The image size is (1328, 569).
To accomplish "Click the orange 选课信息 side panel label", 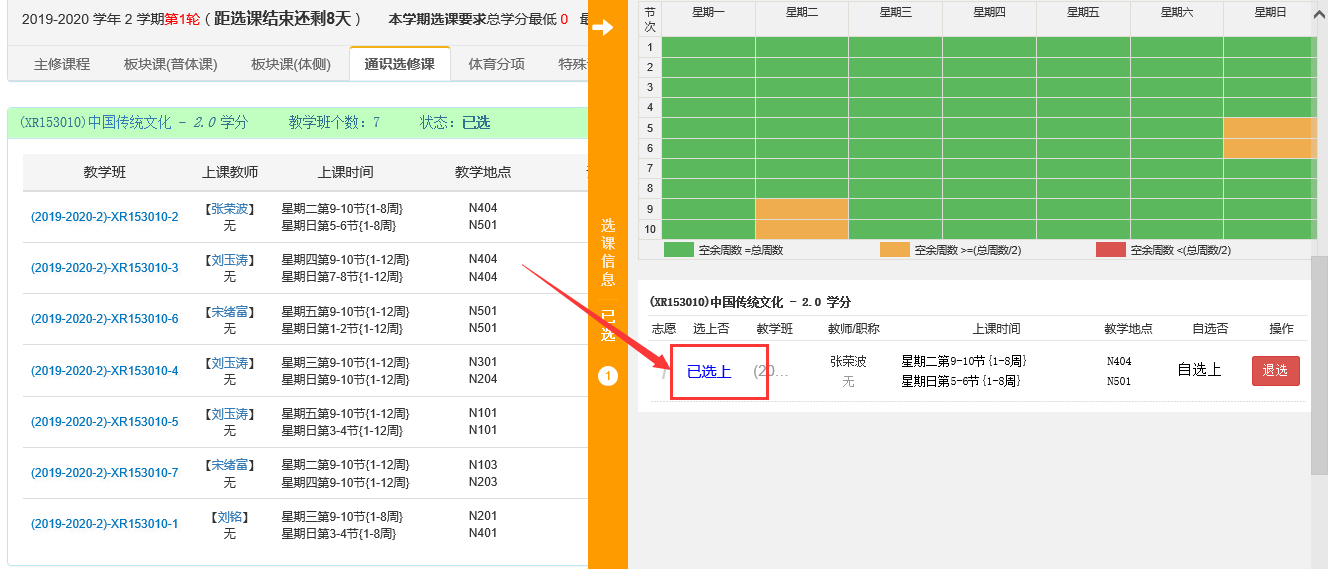I will 607,252.
